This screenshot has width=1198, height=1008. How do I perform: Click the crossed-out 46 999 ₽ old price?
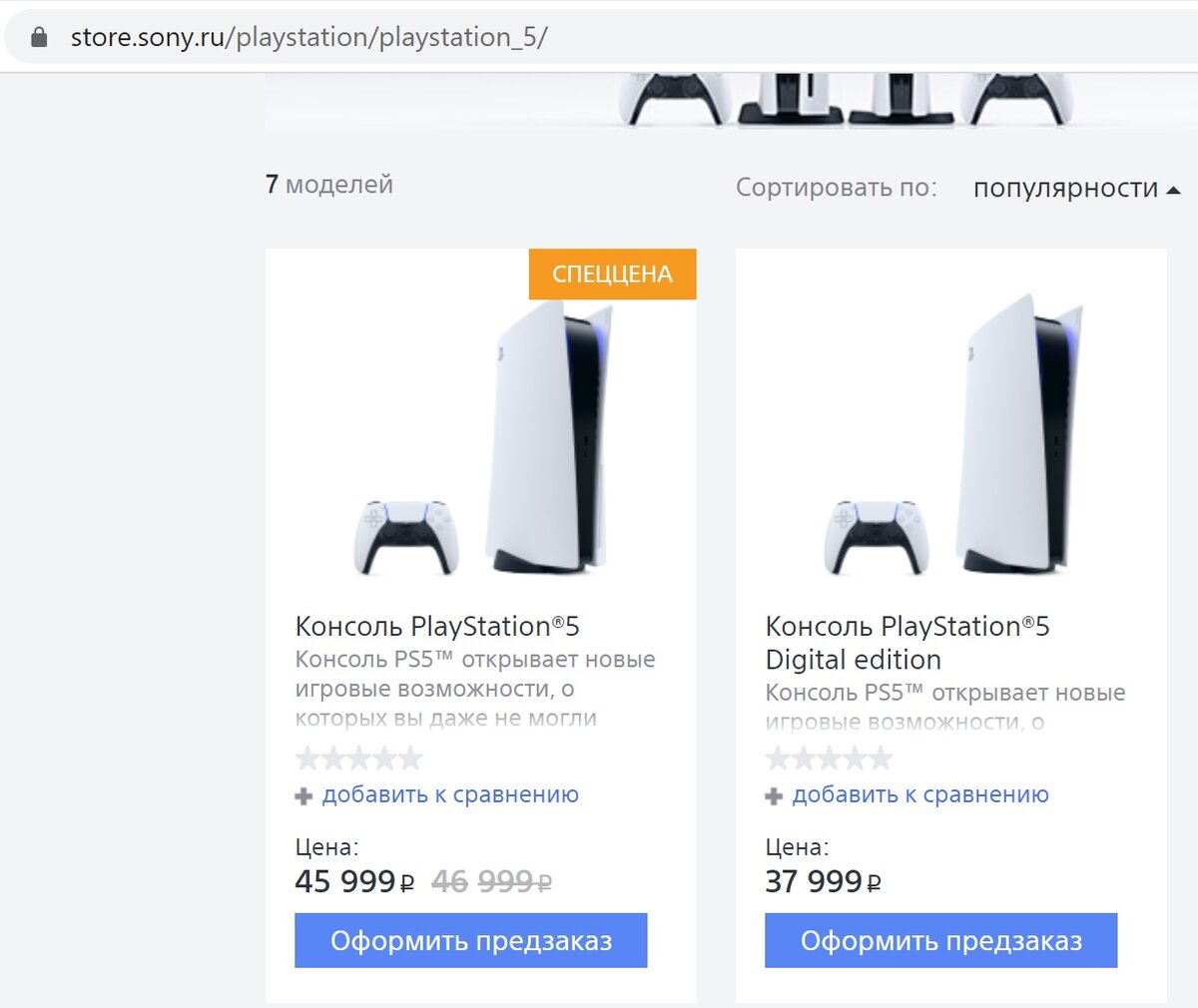491,882
